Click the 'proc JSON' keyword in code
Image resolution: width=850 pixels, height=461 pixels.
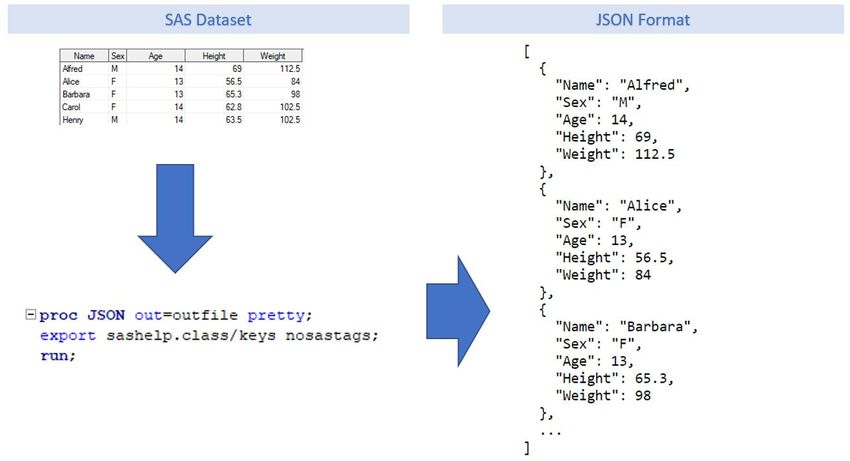(82, 315)
